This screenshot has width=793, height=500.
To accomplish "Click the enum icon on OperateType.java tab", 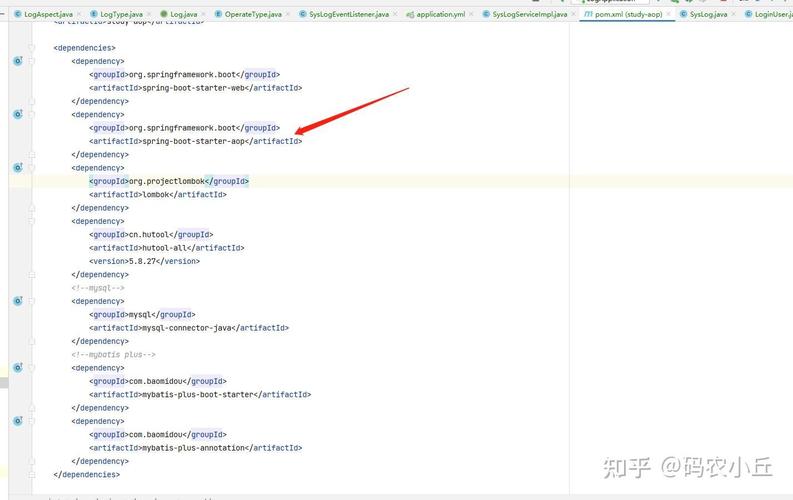I will tap(218, 14).
